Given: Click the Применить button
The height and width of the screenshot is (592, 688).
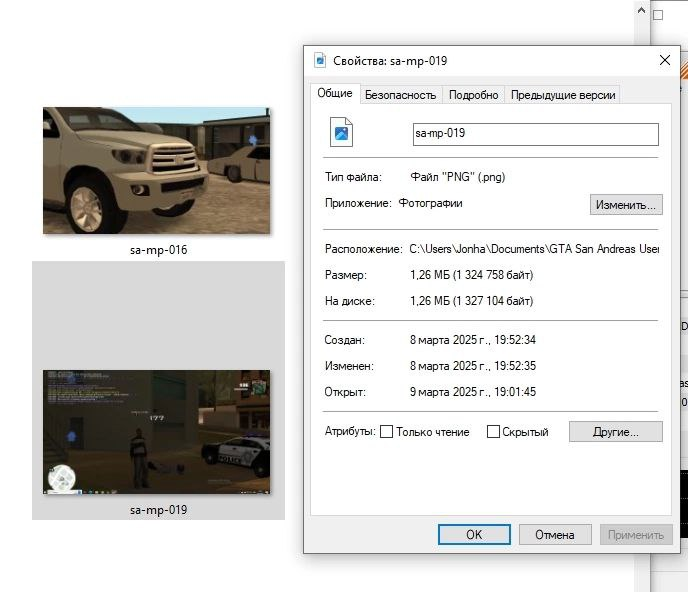Looking at the screenshot, I should click(x=636, y=535).
